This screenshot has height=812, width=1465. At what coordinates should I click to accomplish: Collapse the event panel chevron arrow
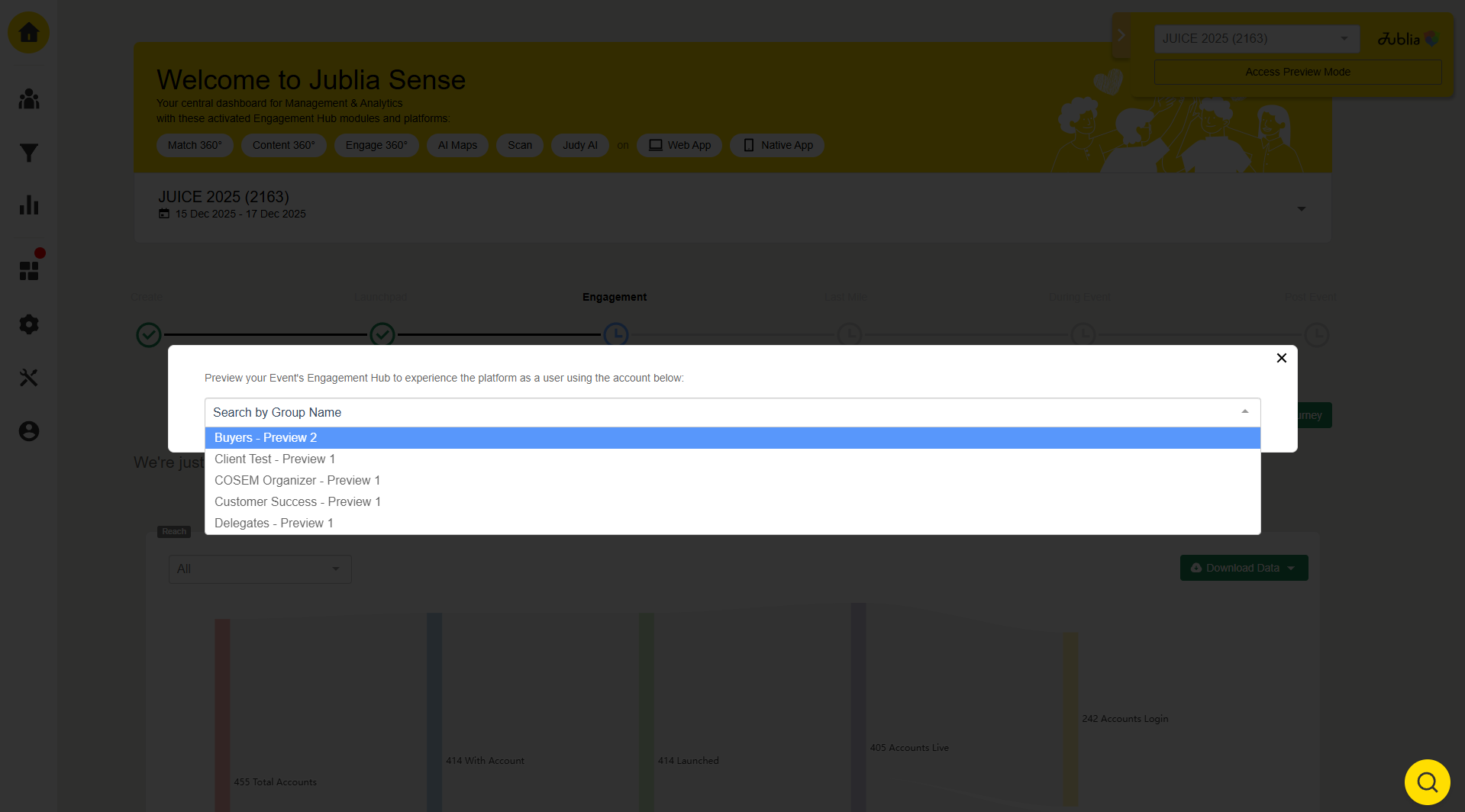[x=1121, y=35]
